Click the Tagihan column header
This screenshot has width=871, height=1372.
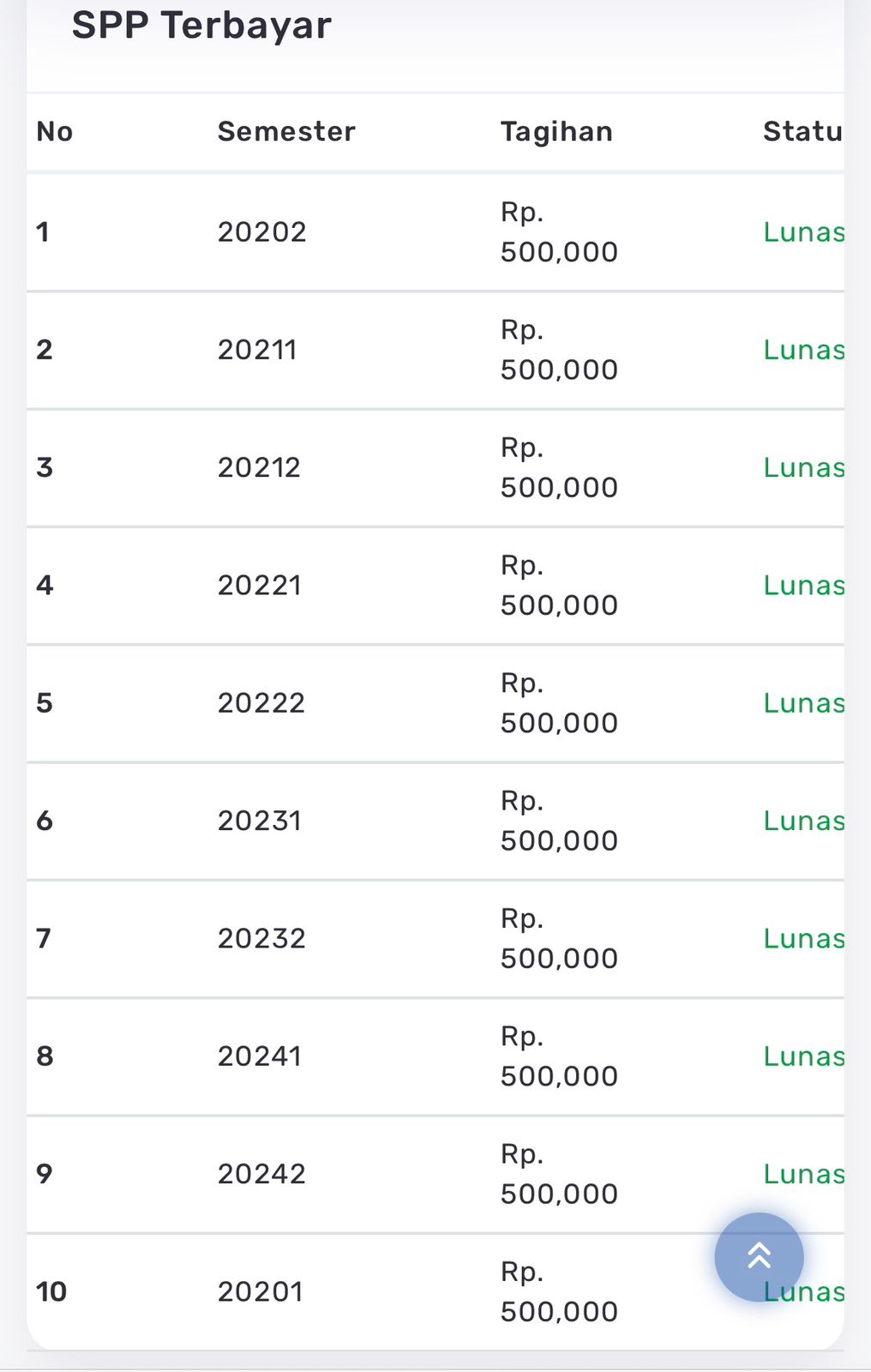(x=556, y=131)
